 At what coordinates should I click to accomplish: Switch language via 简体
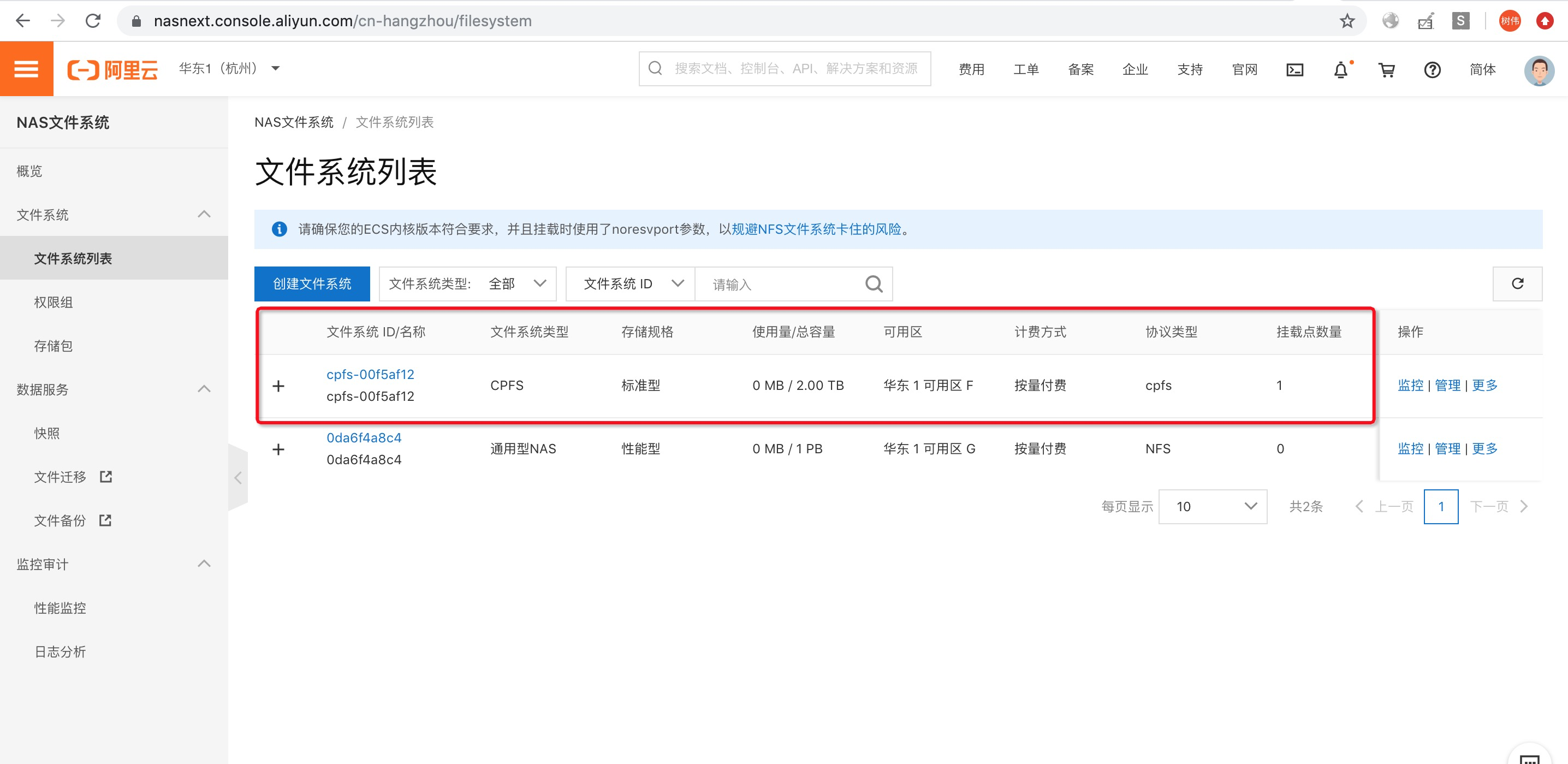pyautogui.click(x=1482, y=69)
